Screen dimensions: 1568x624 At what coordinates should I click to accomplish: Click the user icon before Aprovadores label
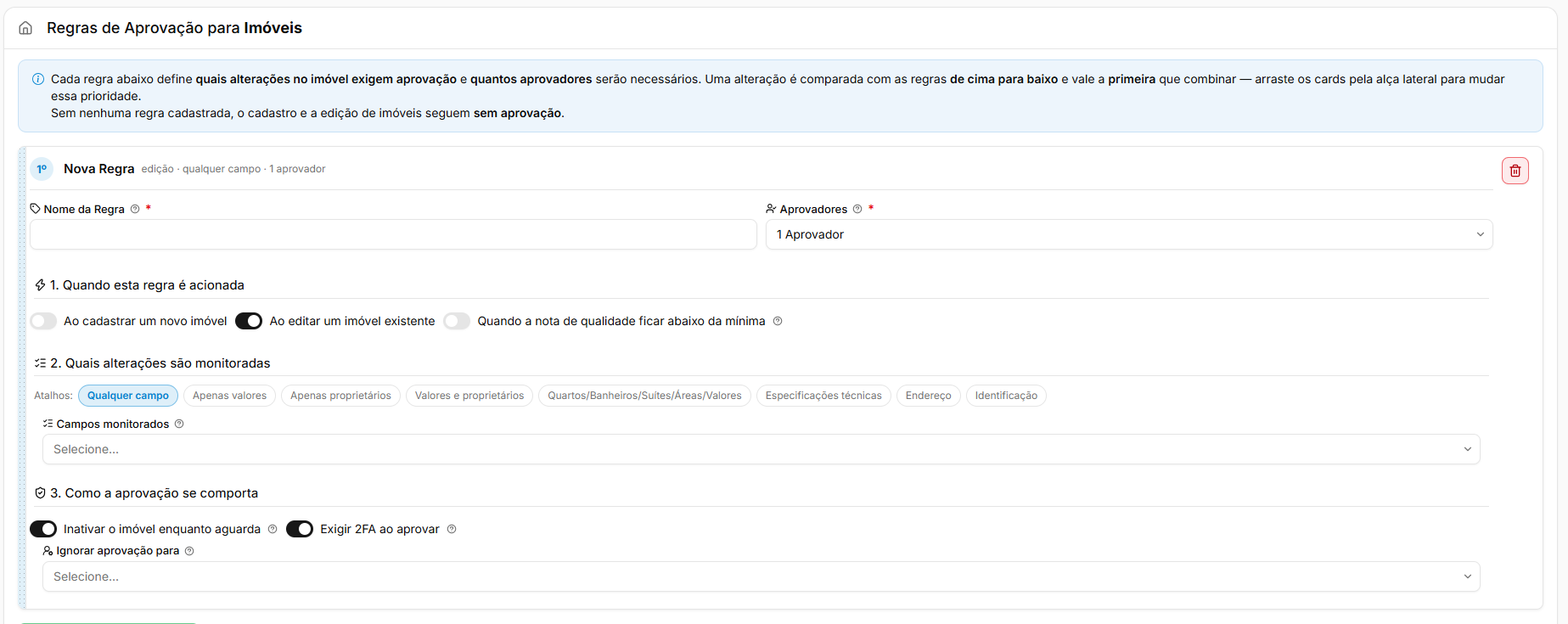pos(771,209)
